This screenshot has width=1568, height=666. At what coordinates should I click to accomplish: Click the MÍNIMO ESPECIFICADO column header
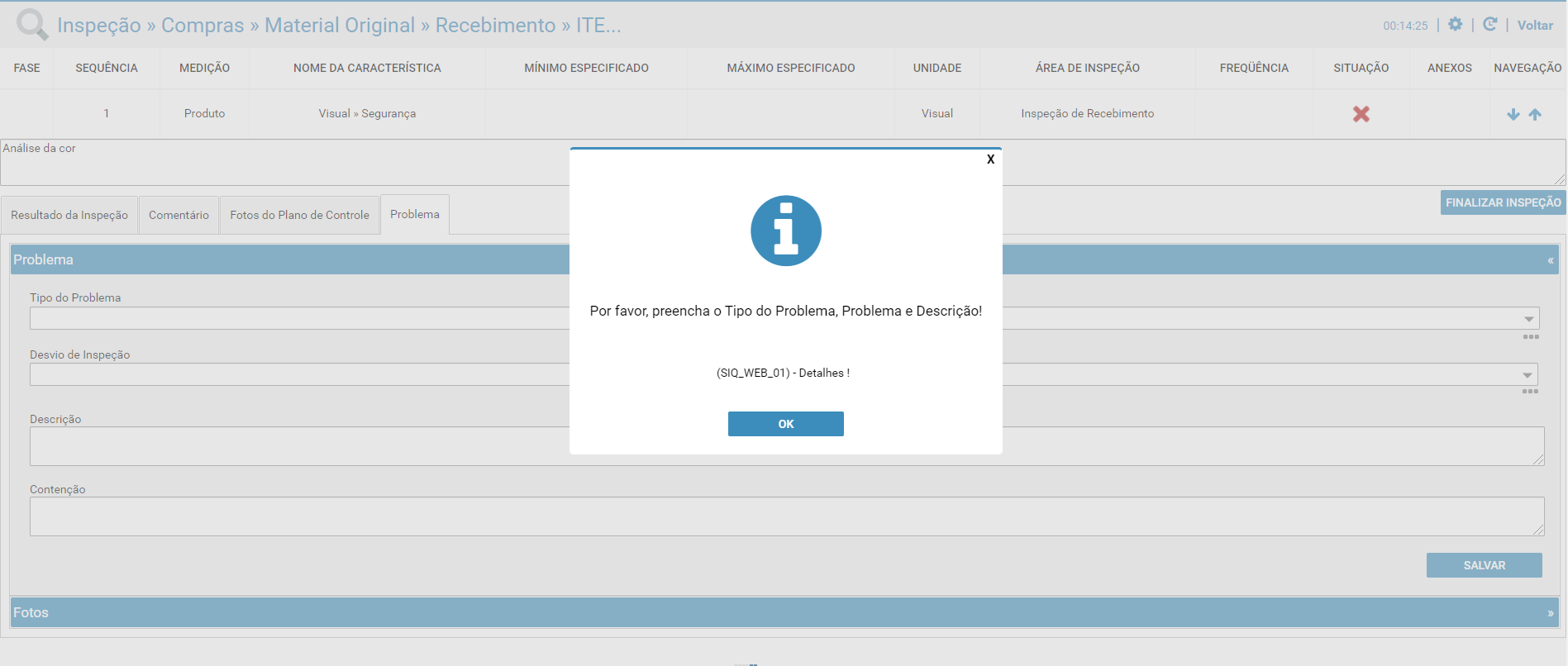coord(586,68)
